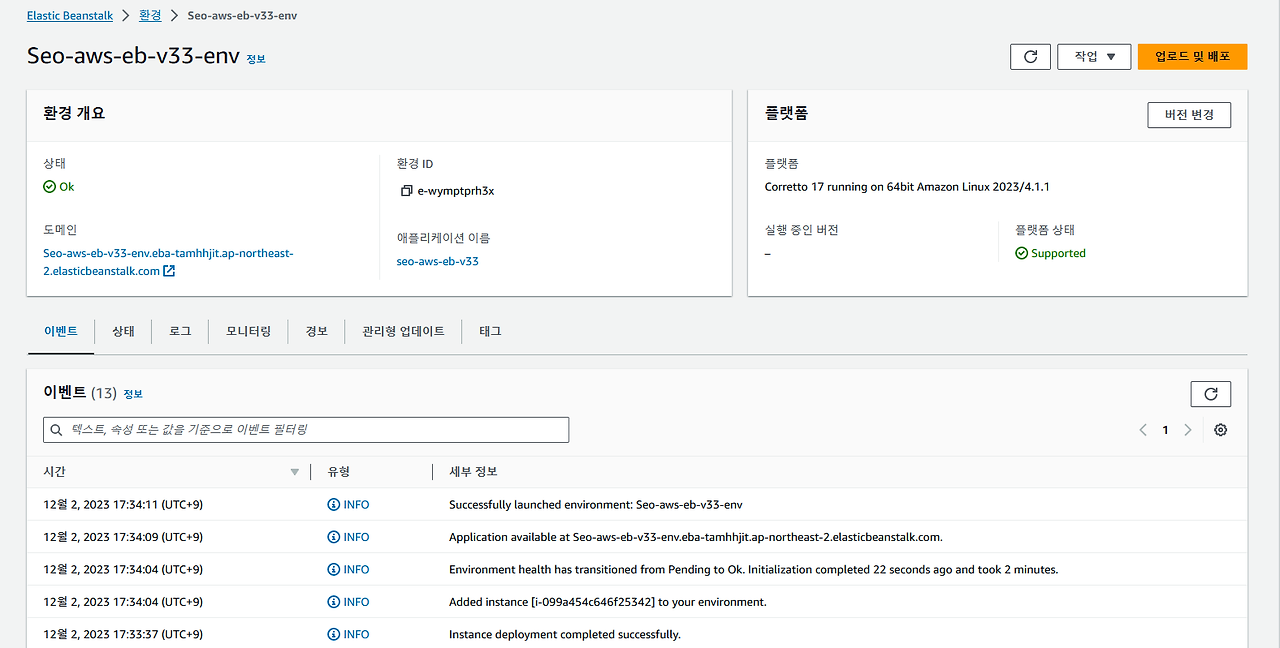Click 정보 link next to 이벤트 heading
The height and width of the screenshot is (648, 1280).
[x=133, y=394]
